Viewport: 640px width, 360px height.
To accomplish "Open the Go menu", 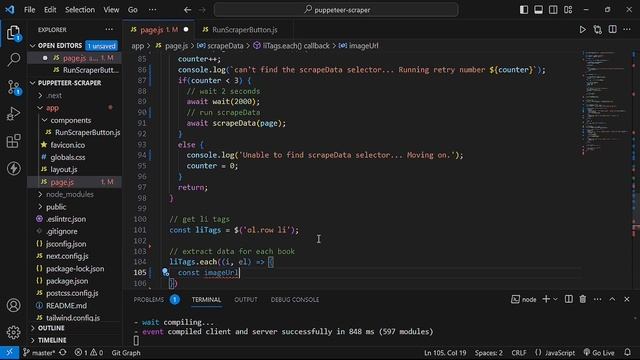I will pyautogui.click(x=133, y=10).
